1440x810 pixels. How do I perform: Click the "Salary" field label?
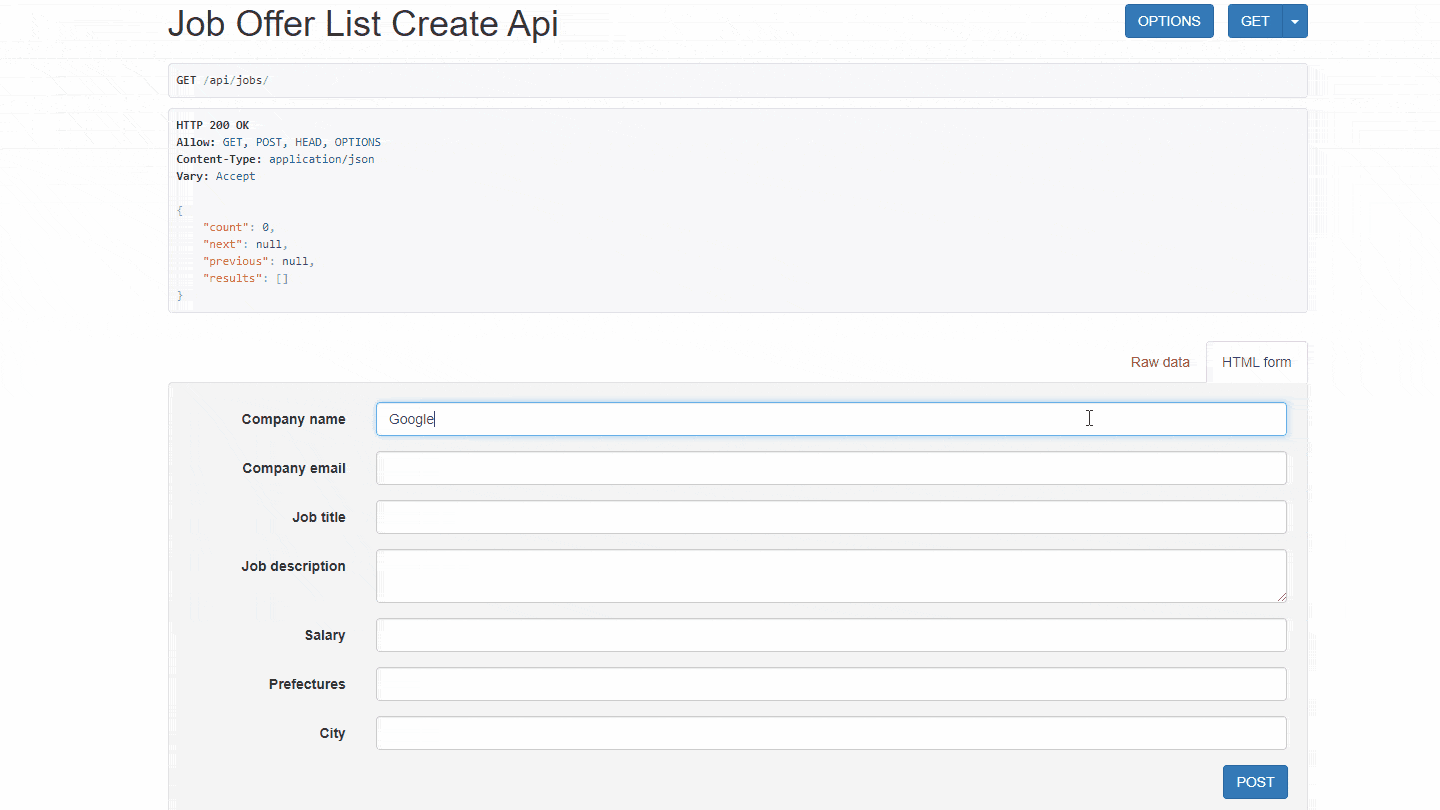click(x=325, y=635)
